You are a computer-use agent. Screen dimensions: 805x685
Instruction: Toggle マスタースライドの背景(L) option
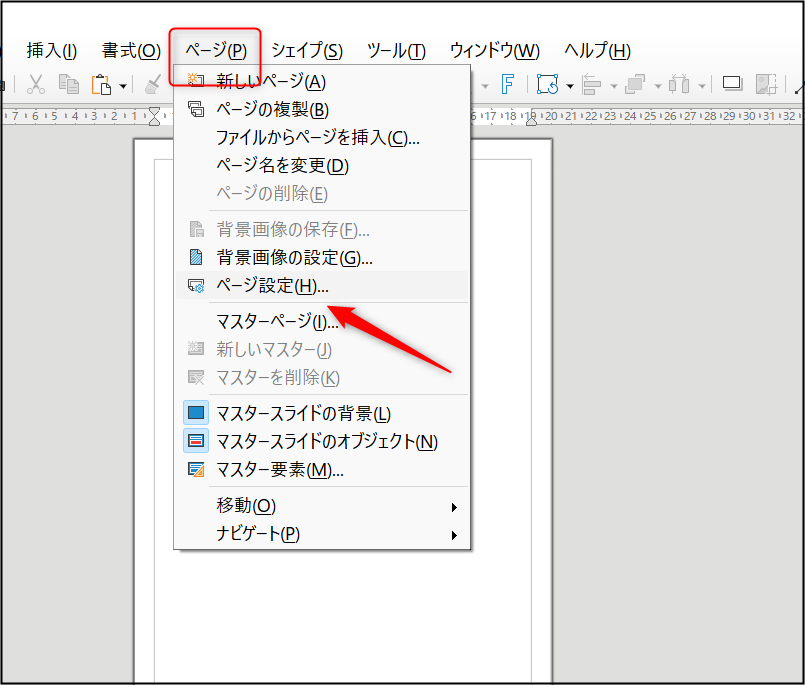(x=322, y=413)
